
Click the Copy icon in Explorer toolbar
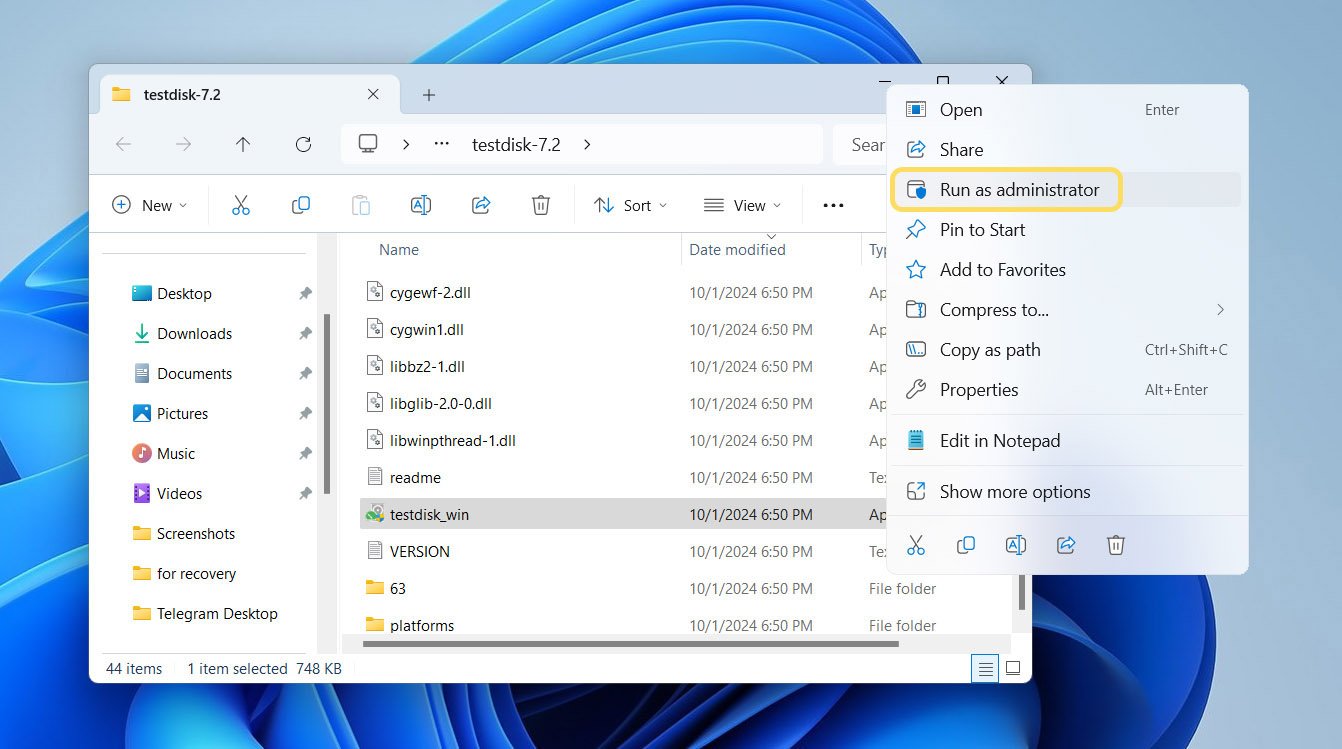coord(300,205)
